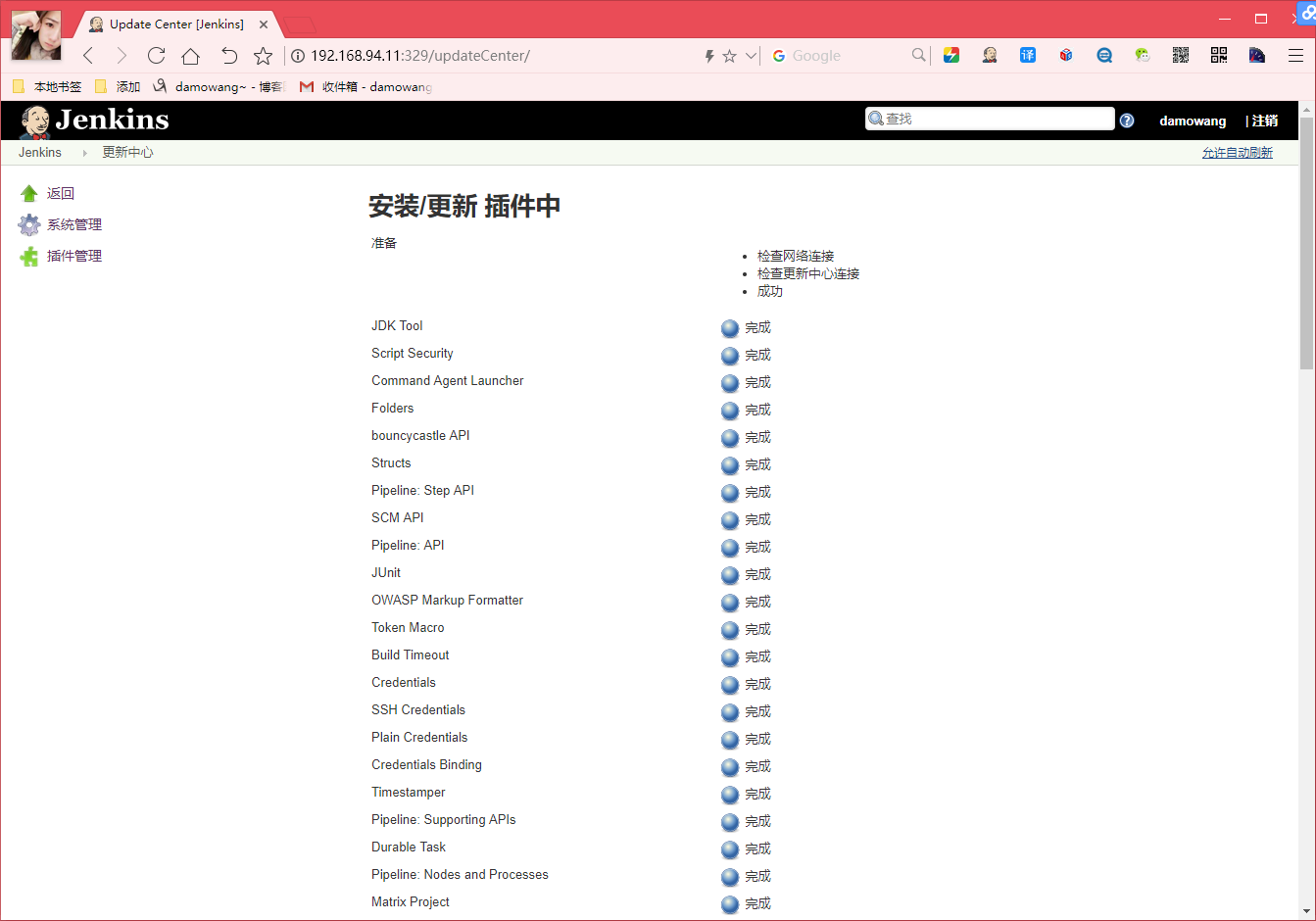Open the colorful lightning extension icon
Viewport: 1316px width, 921px height.
click(951, 55)
